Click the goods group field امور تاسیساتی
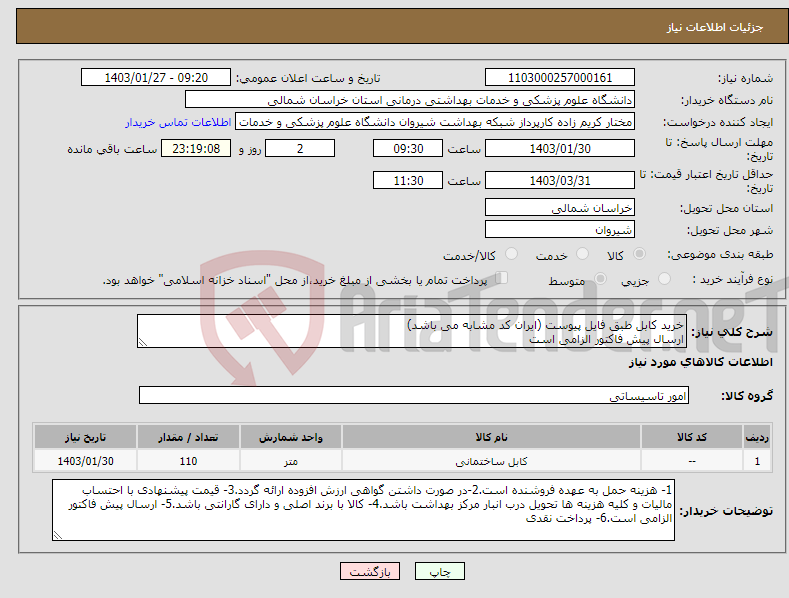789x598 pixels. point(414,396)
